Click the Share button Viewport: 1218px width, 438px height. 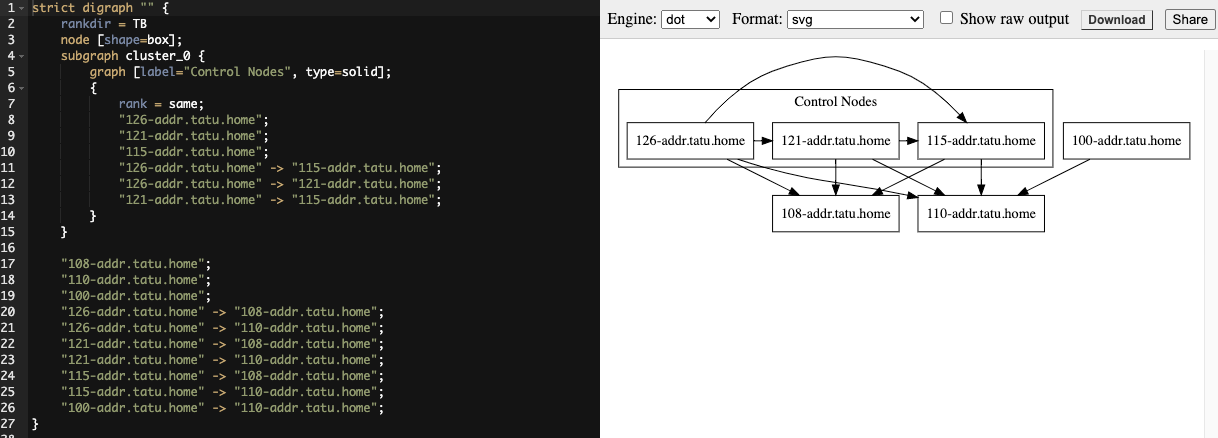pos(1189,20)
